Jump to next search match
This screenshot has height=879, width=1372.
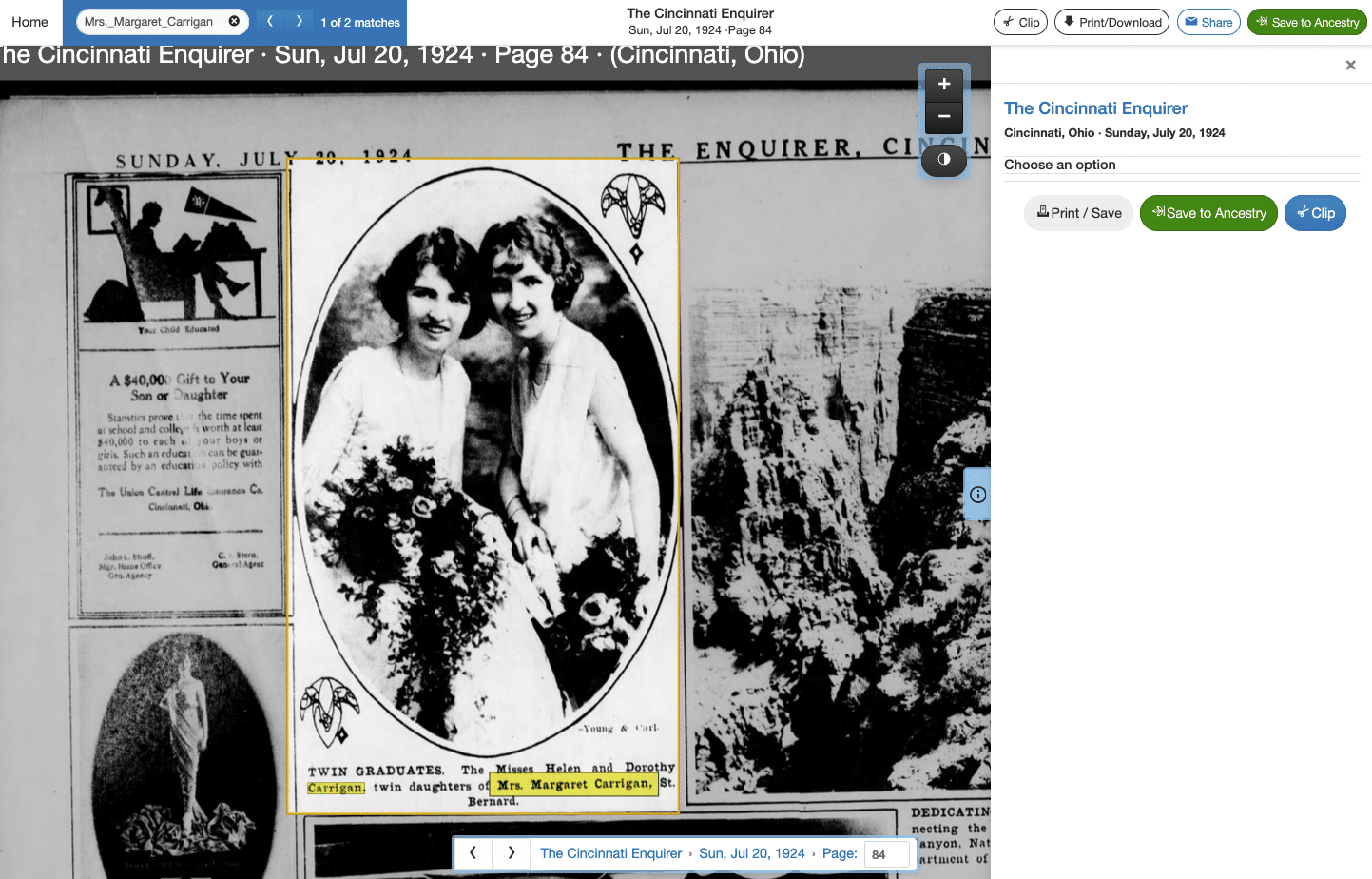pyautogui.click(x=300, y=21)
